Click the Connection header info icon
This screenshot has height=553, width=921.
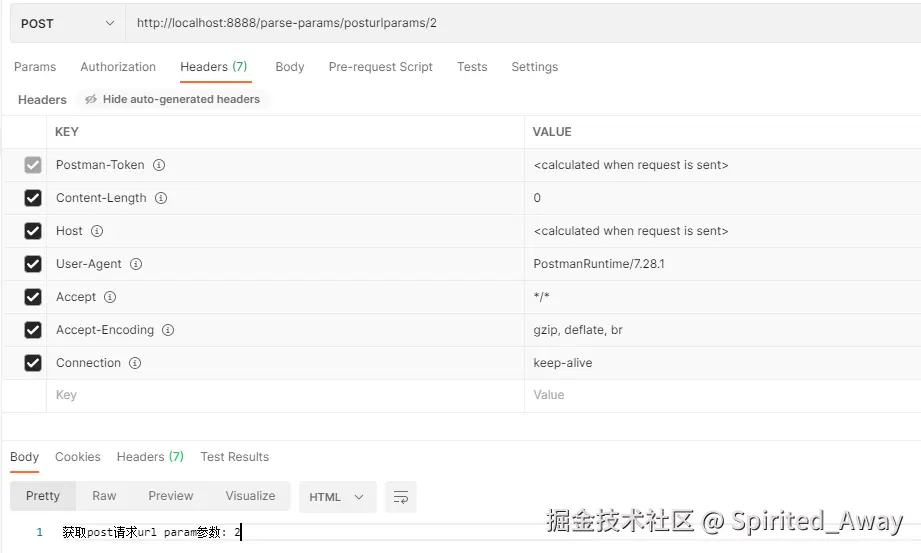pyautogui.click(x=135, y=363)
